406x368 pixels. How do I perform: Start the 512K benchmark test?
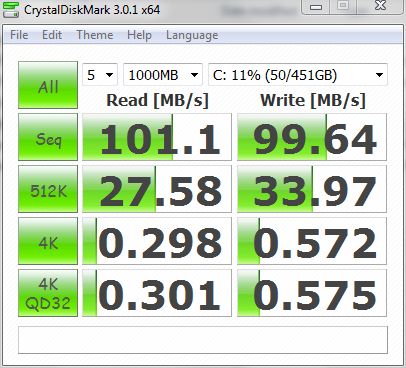pos(48,189)
